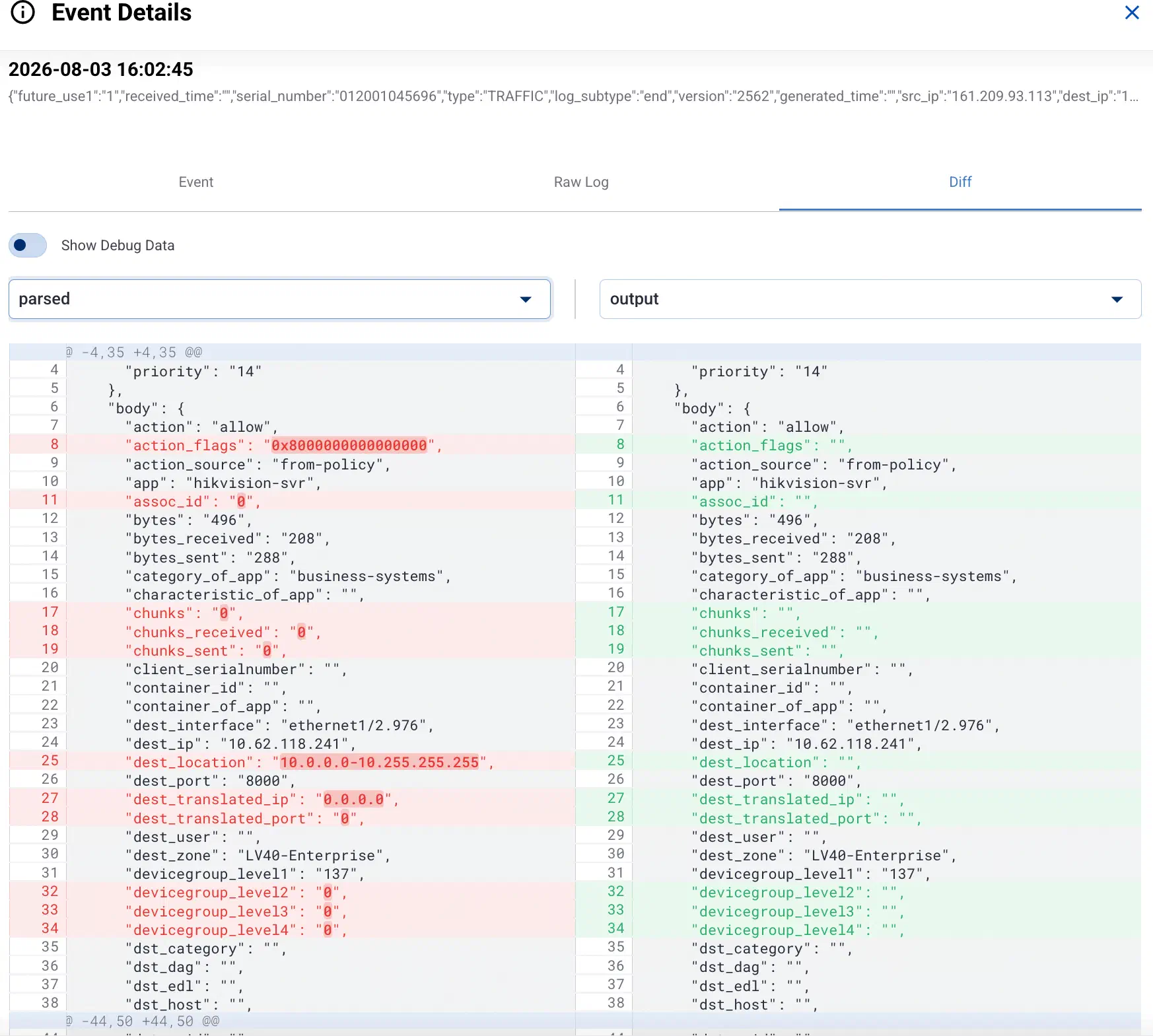Viewport: 1153px width, 1036px height.
Task: Click the added chunks empty line in output
Action: tap(858, 613)
